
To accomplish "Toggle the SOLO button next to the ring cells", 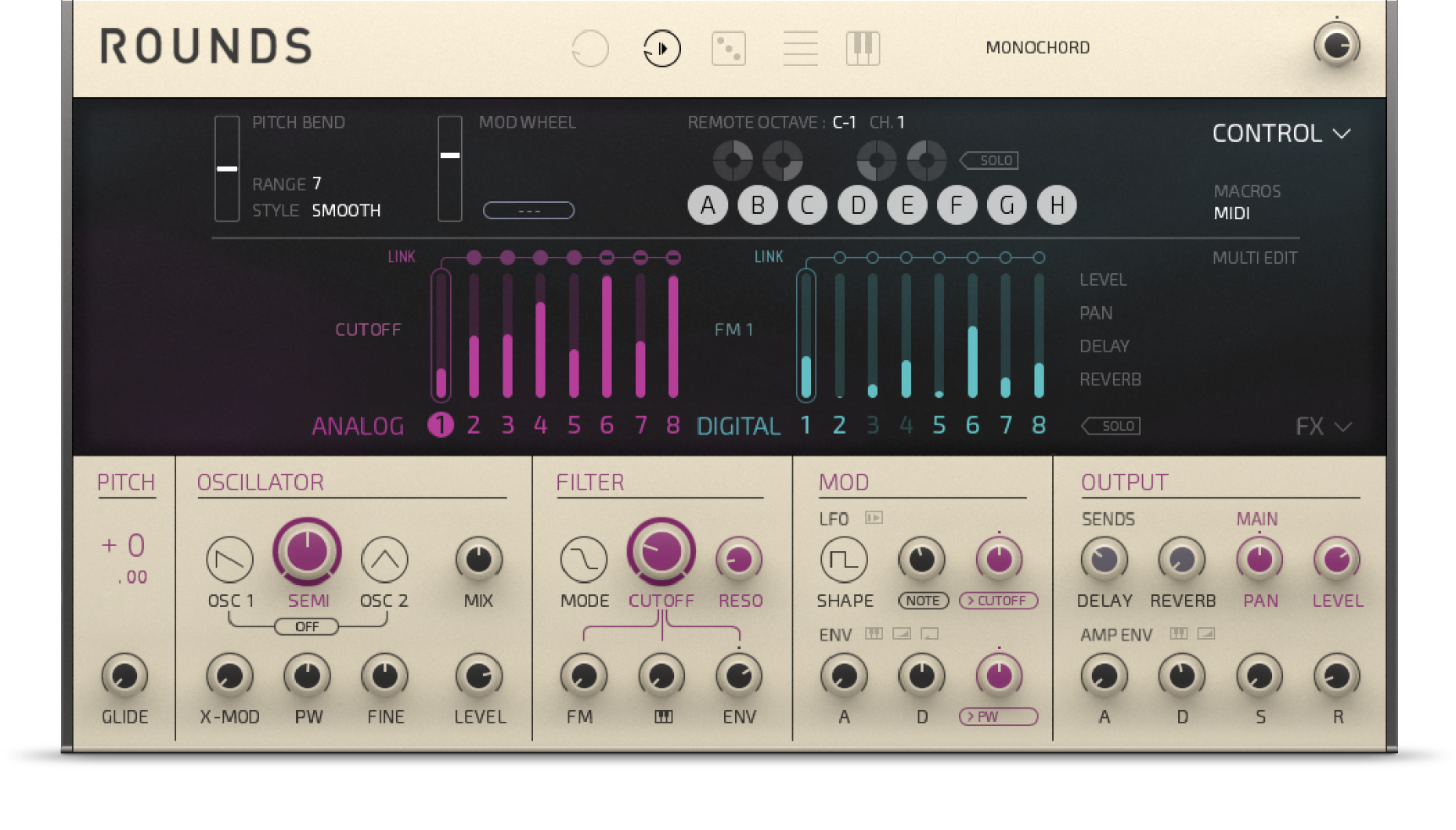I will [989, 161].
